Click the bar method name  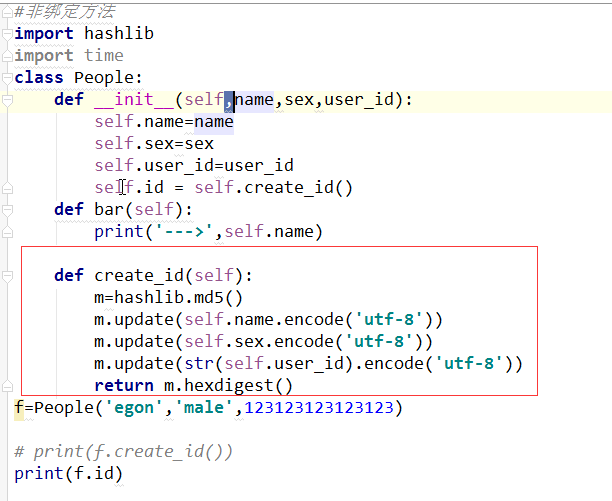109,210
